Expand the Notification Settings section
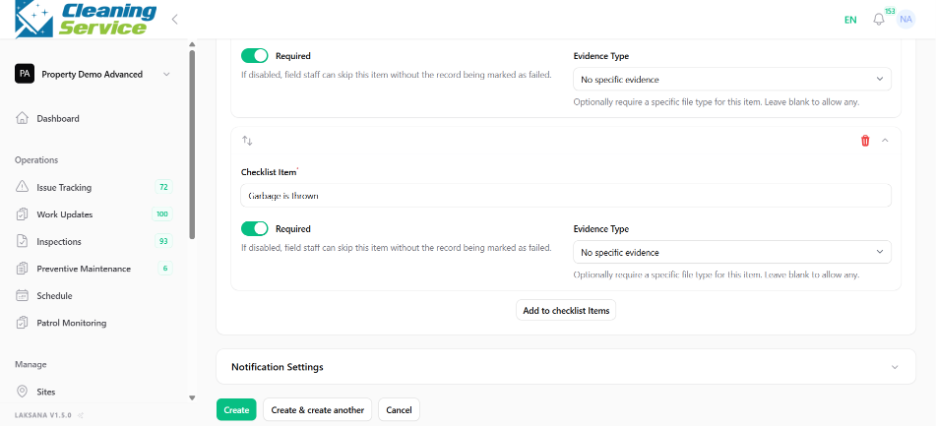Image resolution: width=936 pixels, height=426 pixels. point(565,366)
